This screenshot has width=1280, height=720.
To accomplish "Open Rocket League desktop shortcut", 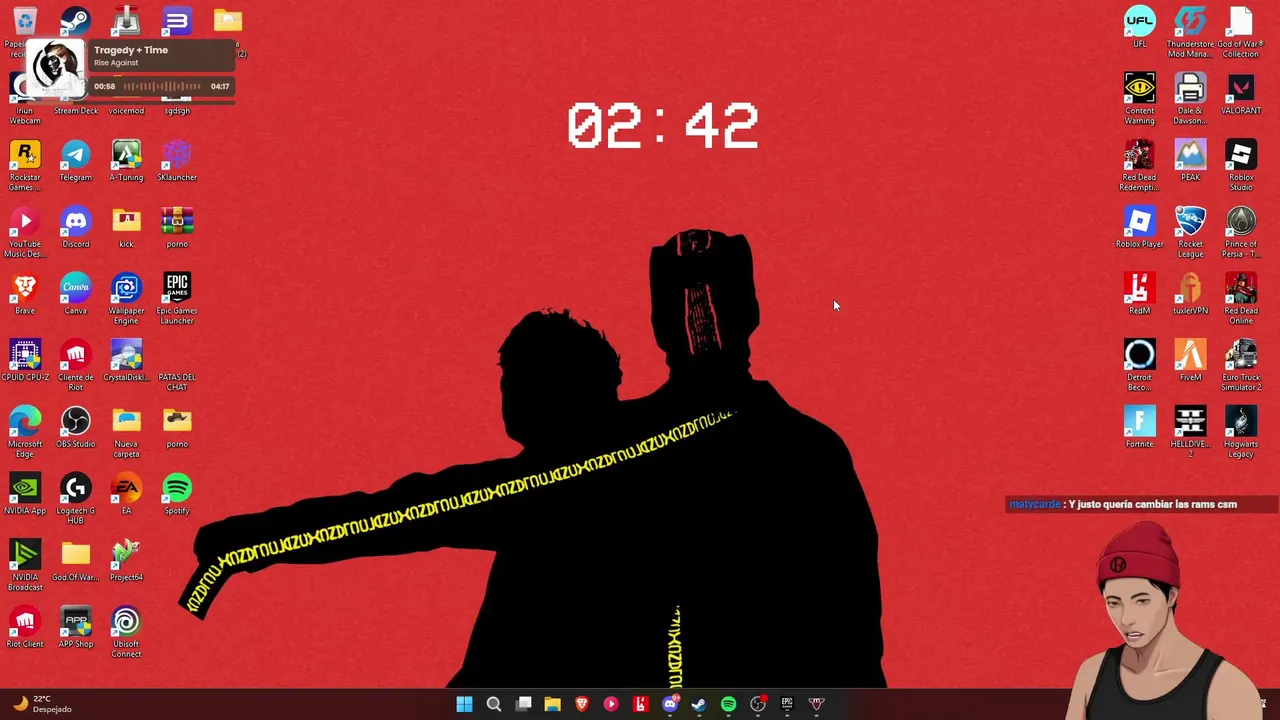I will [1190, 232].
